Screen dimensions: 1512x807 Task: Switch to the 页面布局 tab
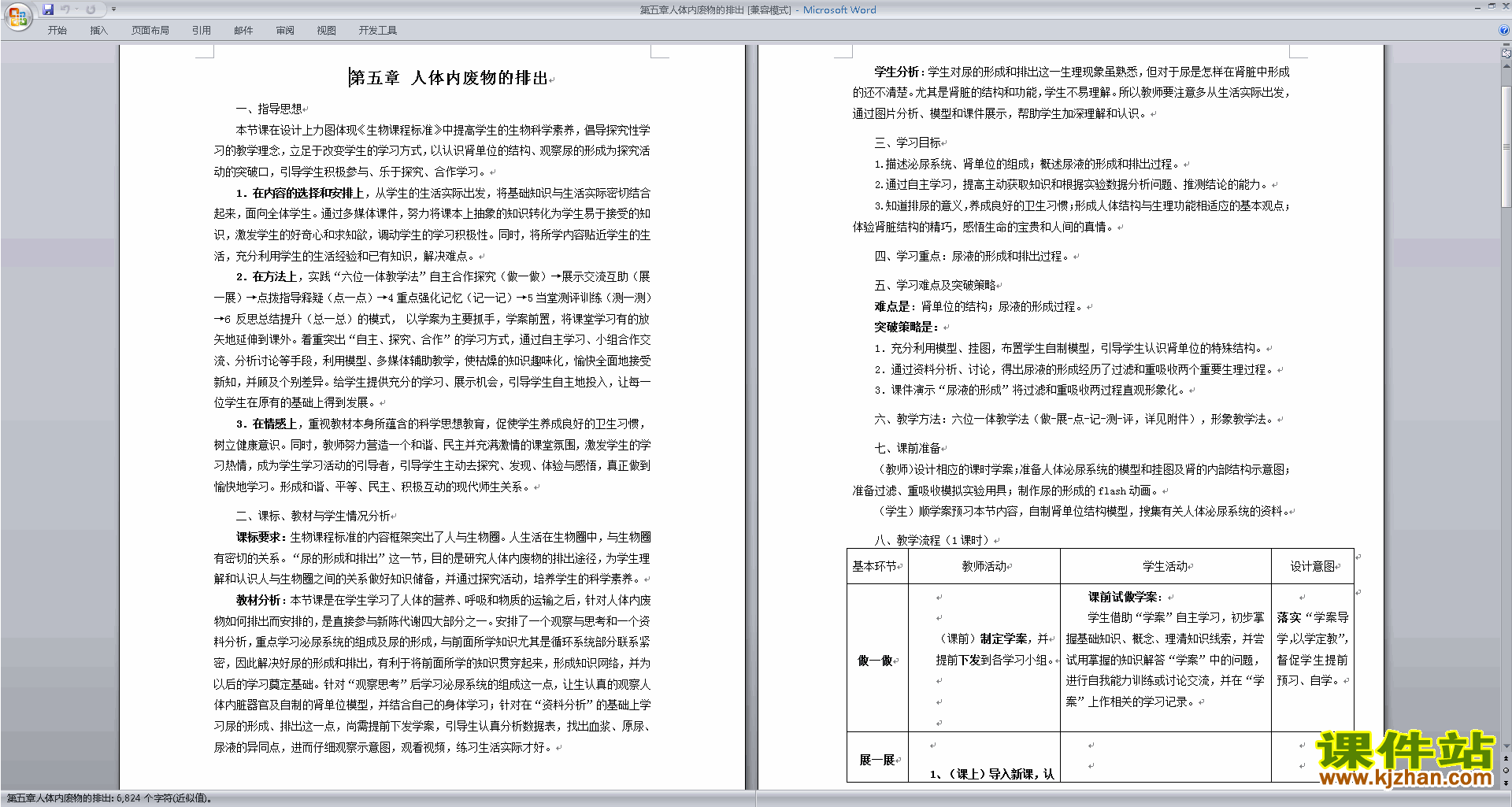[150, 31]
